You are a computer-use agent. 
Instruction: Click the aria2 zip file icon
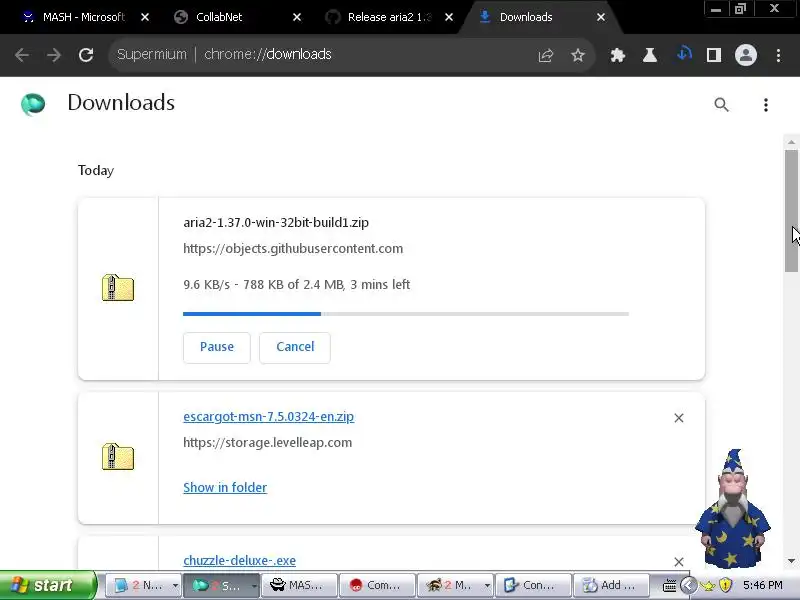point(118,288)
